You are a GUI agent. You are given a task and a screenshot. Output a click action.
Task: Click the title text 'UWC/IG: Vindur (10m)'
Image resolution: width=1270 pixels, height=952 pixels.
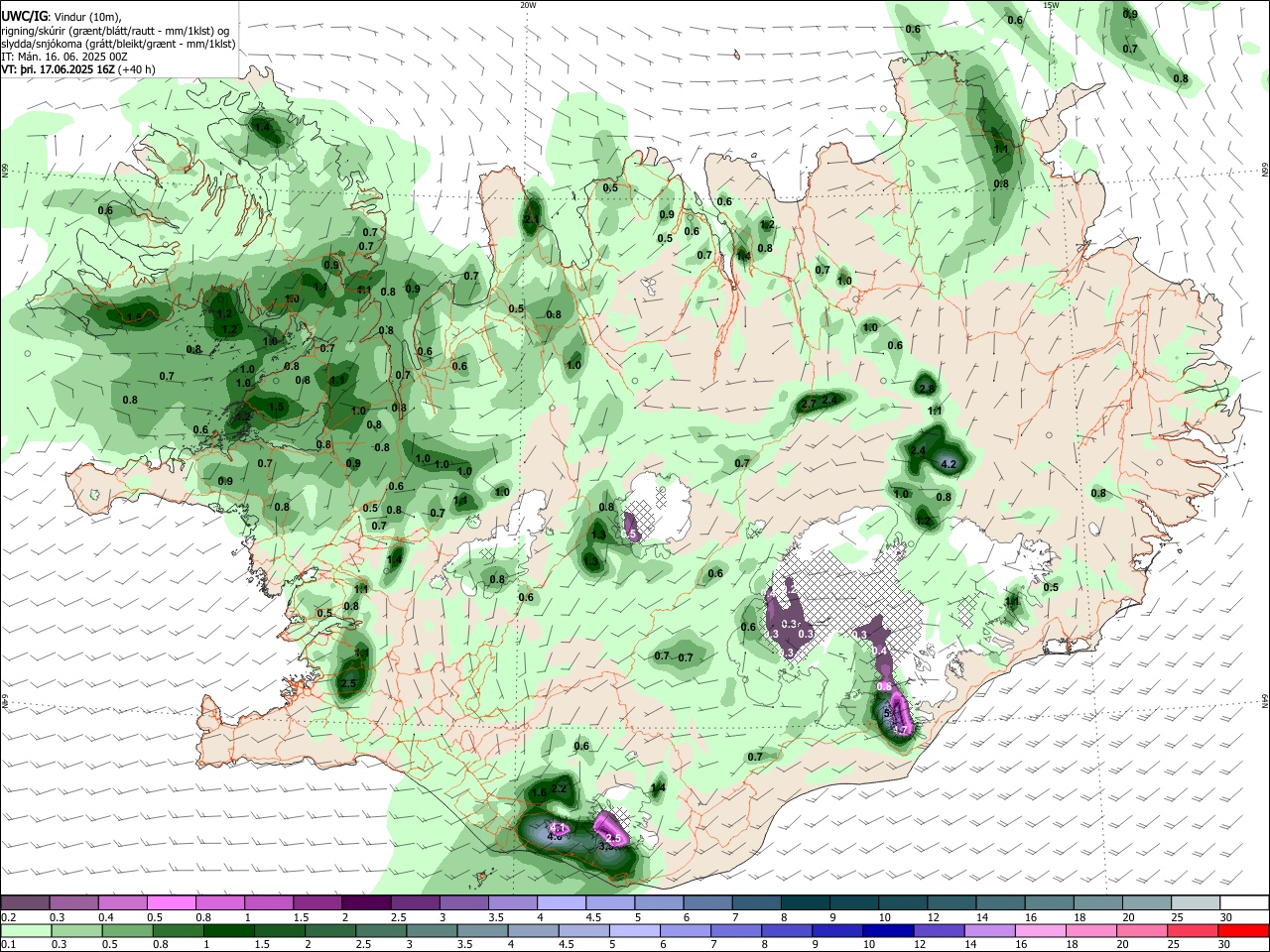pyautogui.click(x=61, y=16)
